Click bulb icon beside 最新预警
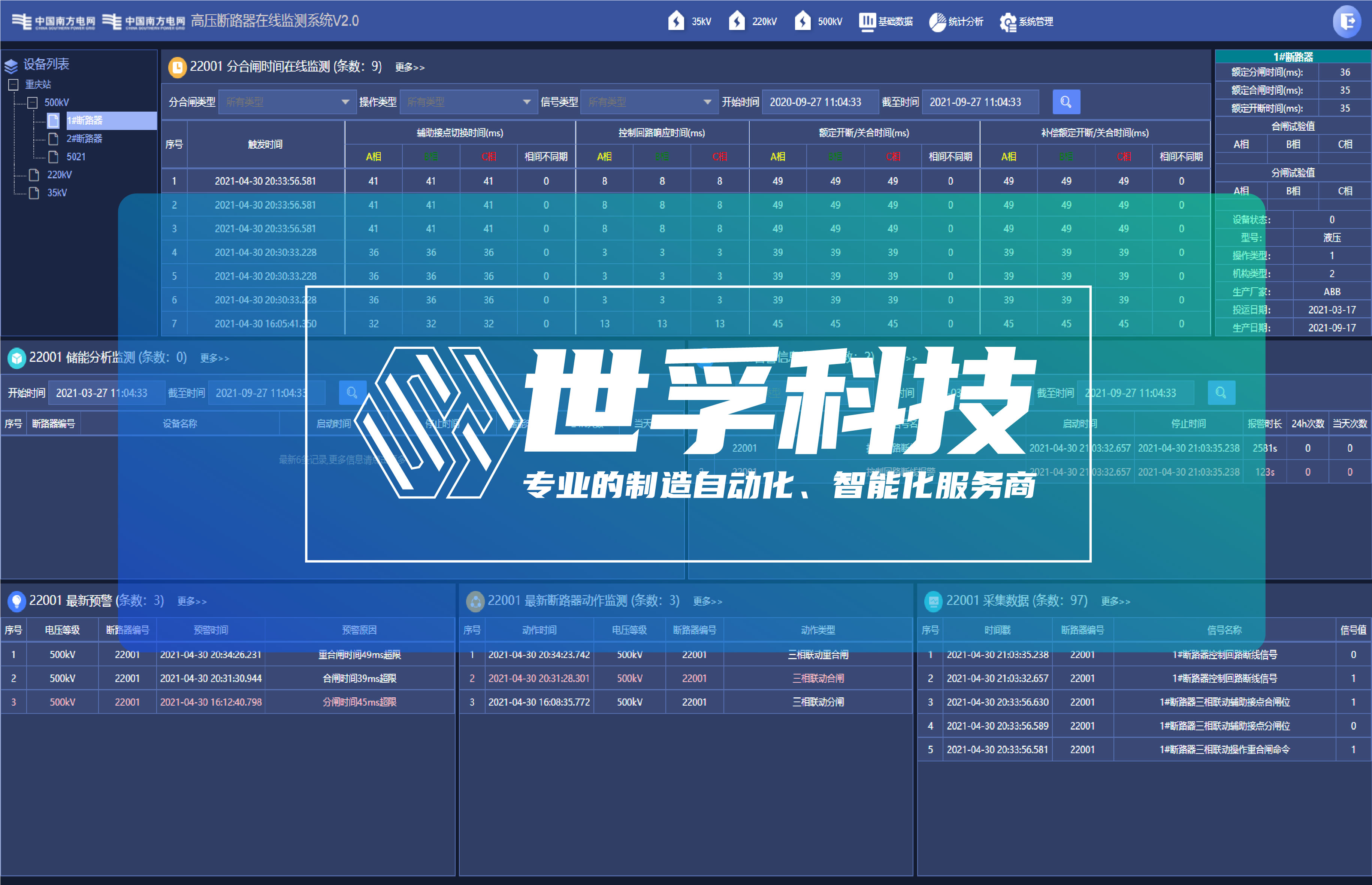 coord(16,601)
